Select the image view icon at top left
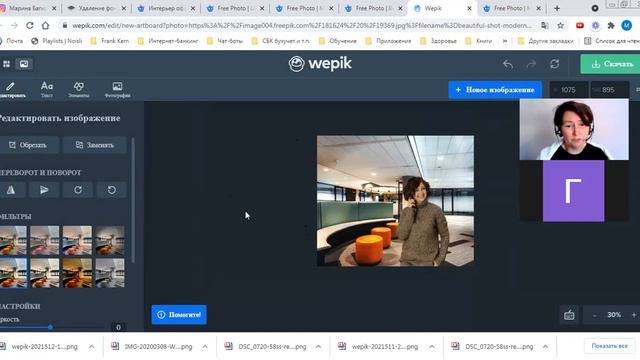 (x=24, y=64)
